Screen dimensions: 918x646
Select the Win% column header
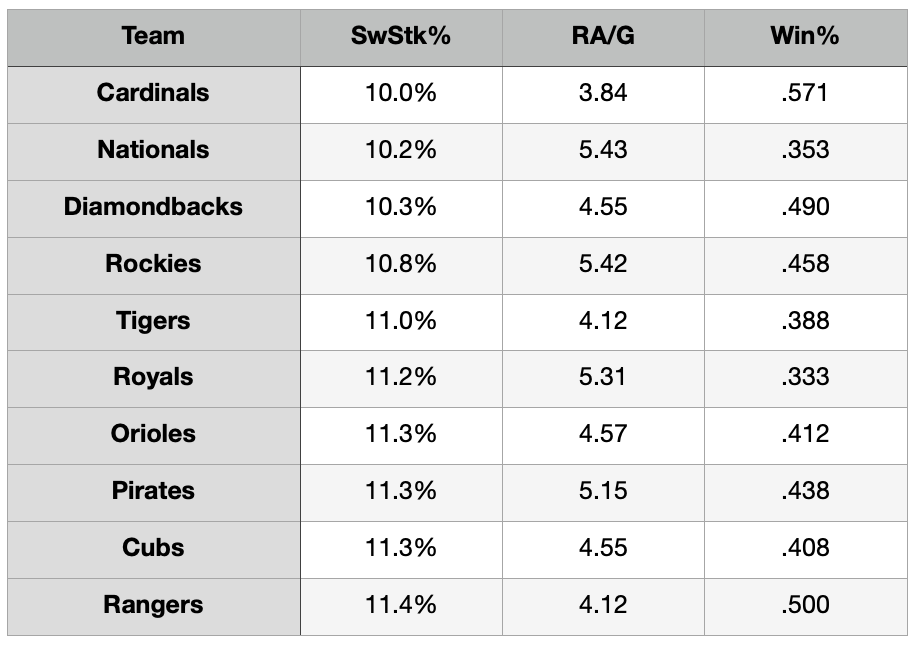[x=805, y=37]
